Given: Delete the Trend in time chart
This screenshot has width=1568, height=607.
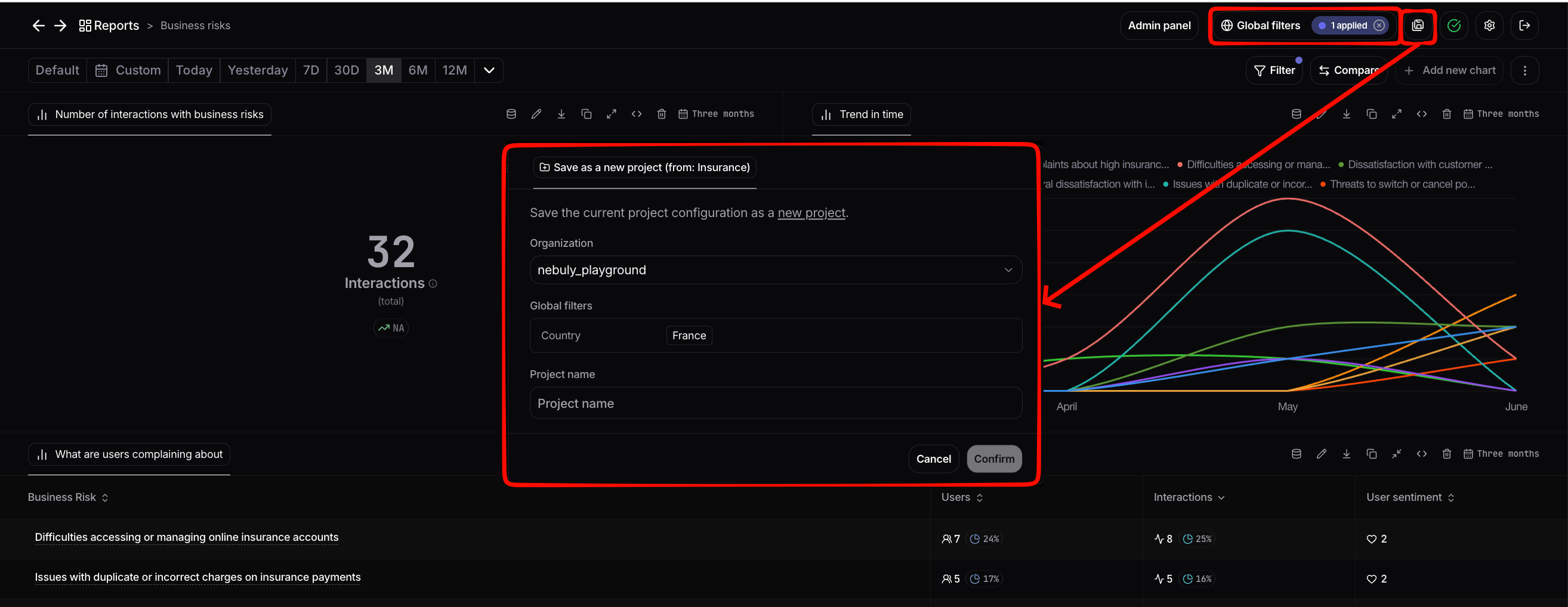Looking at the screenshot, I should click(x=1447, y=114).
